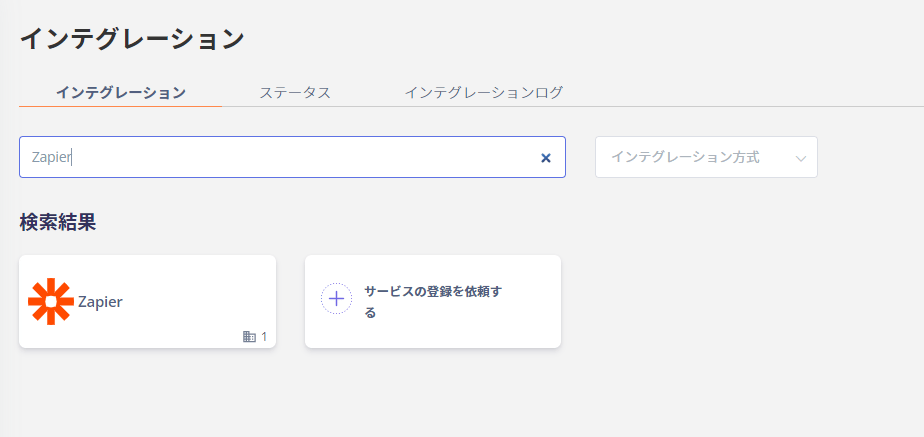Click the インテグレーション page title

[132, 39]
